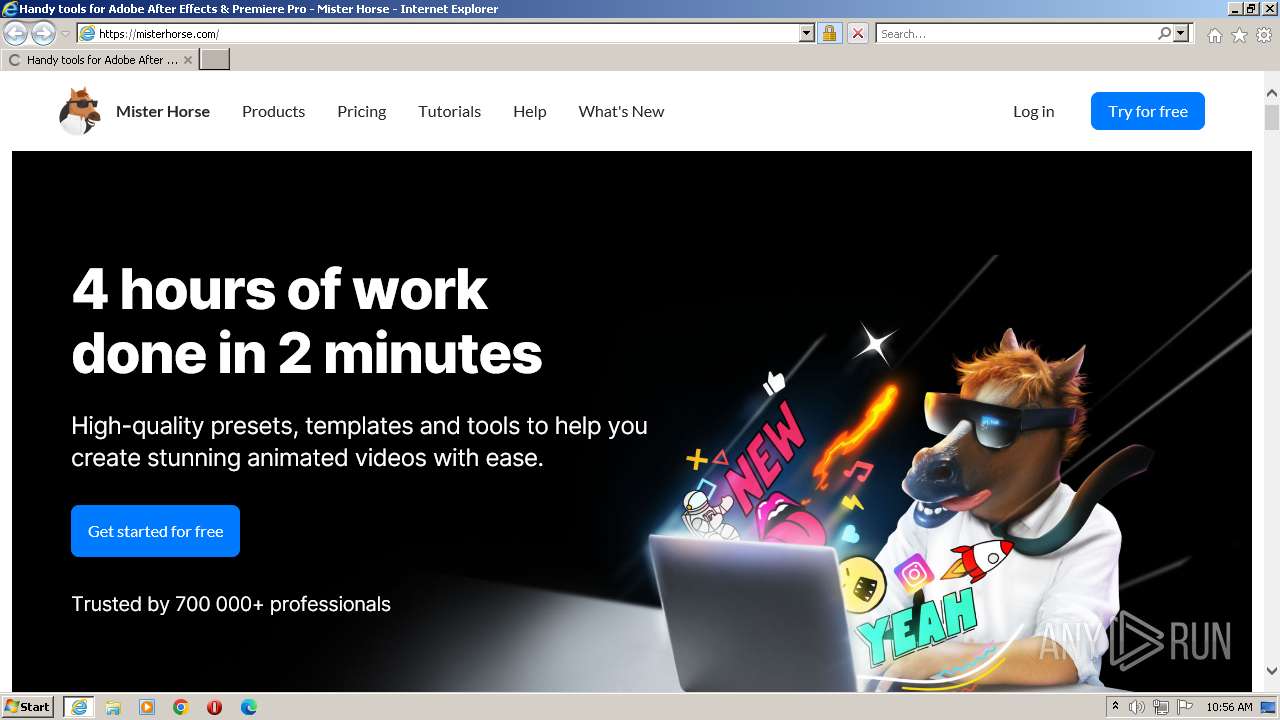Click the Show desktop button
Viewport: 1280px width, 720px height.
click(x=1269, y=707)
